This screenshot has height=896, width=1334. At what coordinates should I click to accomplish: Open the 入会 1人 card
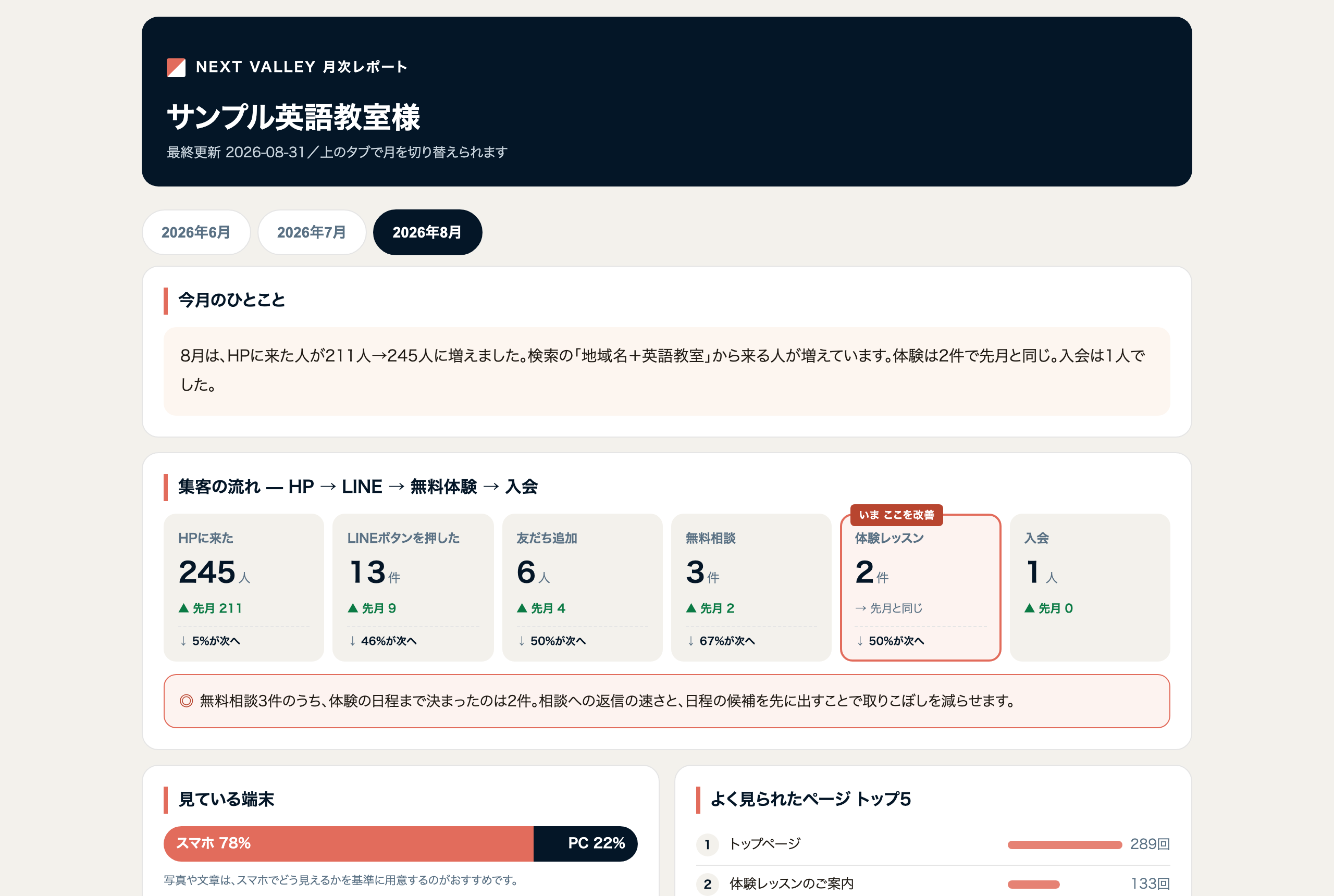tap(1090, 588)
